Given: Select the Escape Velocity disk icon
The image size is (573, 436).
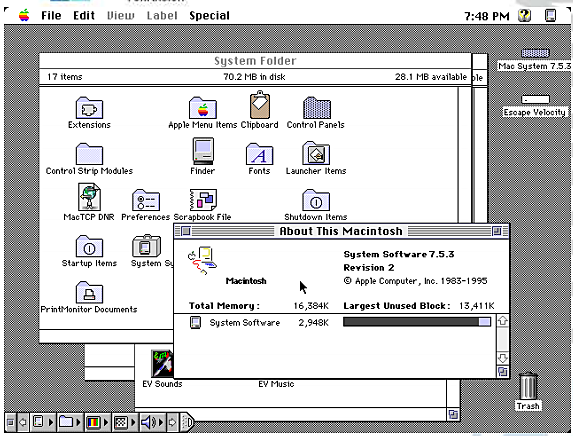Looking at the screenshot, I should coord(535,99).
